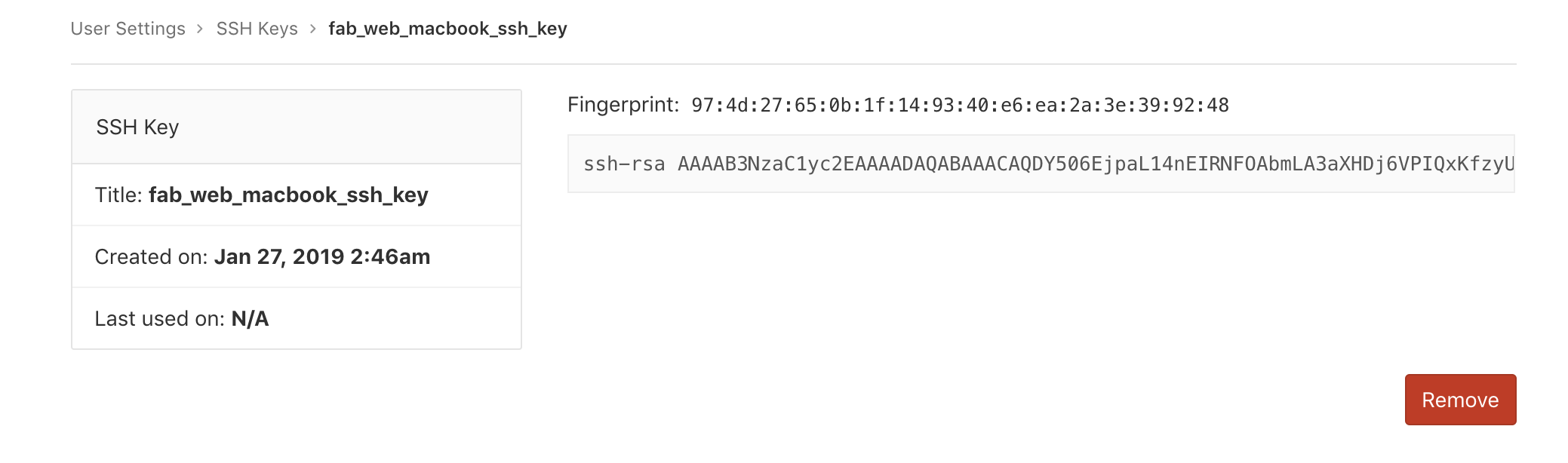Click the chevron after SSH Keys

coord(312,29)
